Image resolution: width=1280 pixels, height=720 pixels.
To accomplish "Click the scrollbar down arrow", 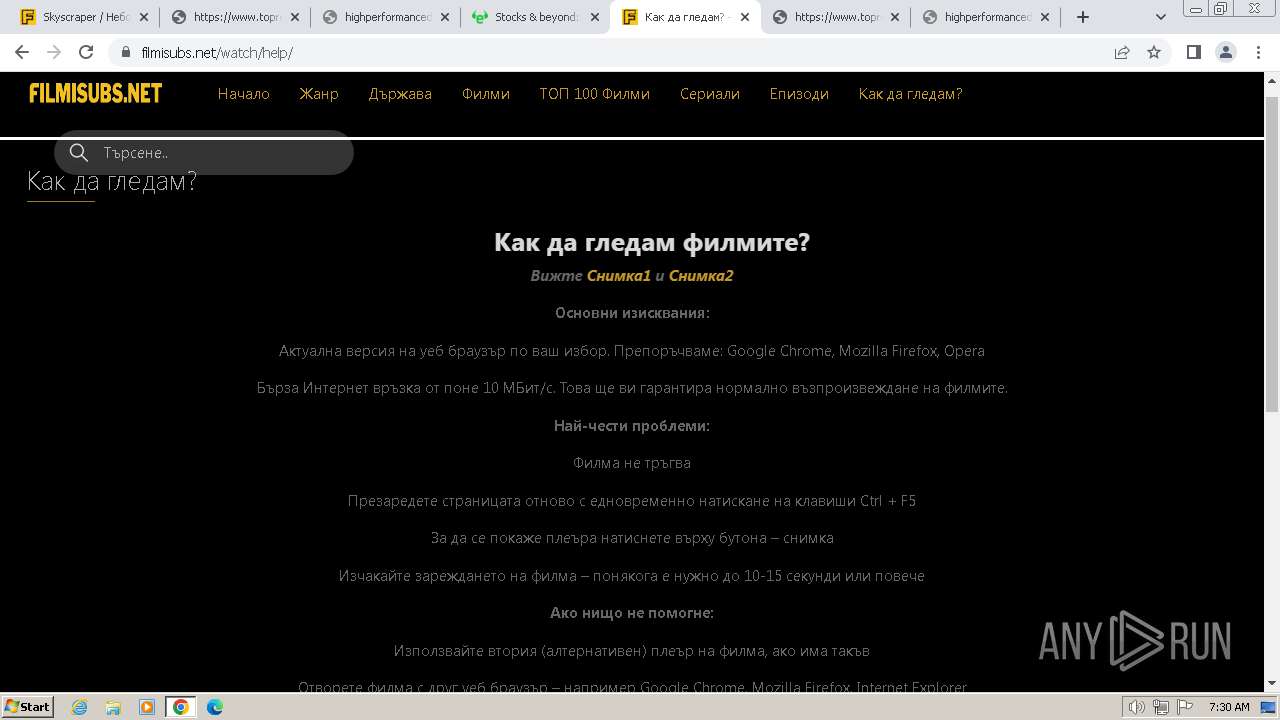I will tap(1271, 684).
